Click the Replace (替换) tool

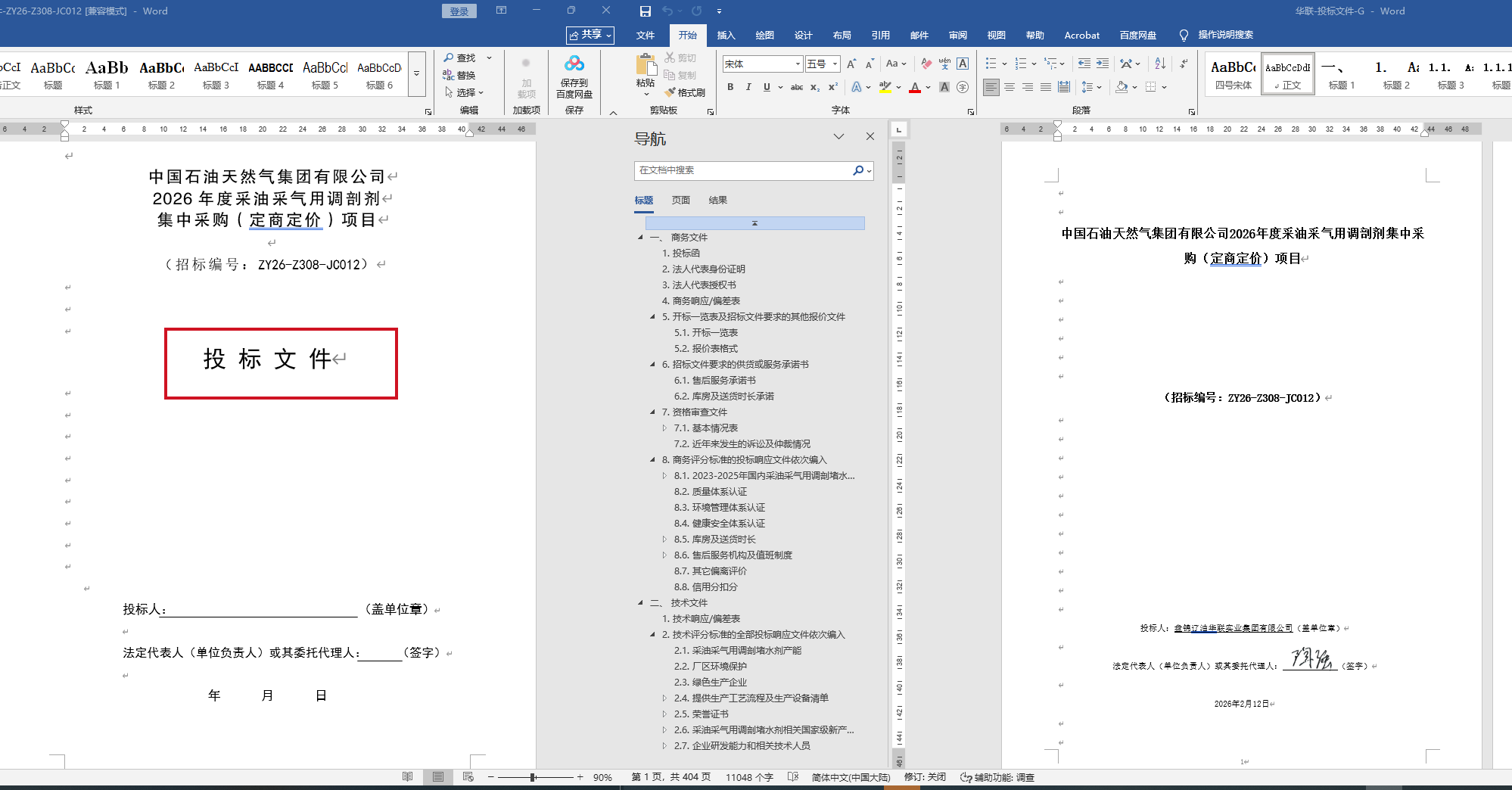point(459,75)
